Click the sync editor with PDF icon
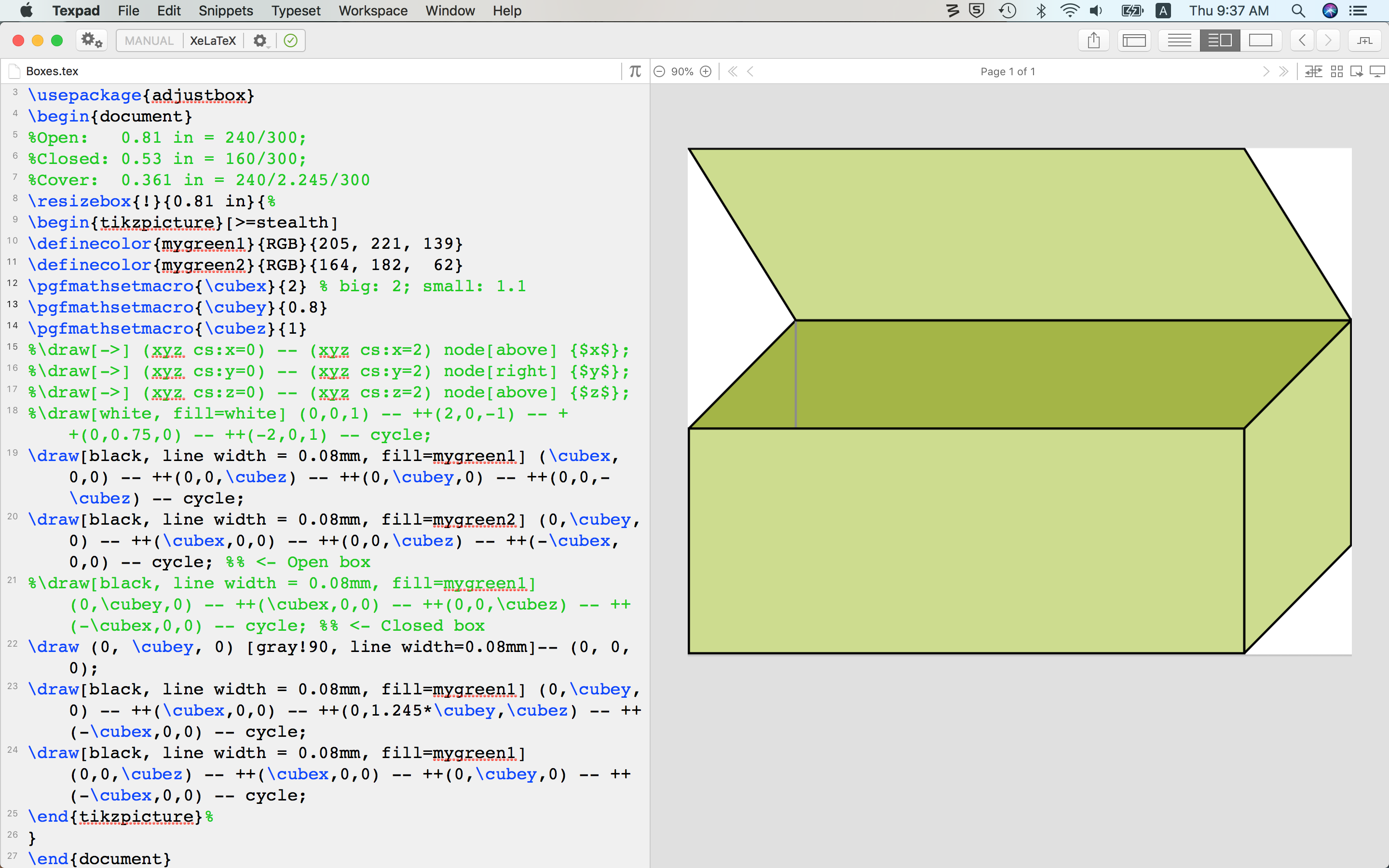1389x868 pixels. [x=1313, y=71]
